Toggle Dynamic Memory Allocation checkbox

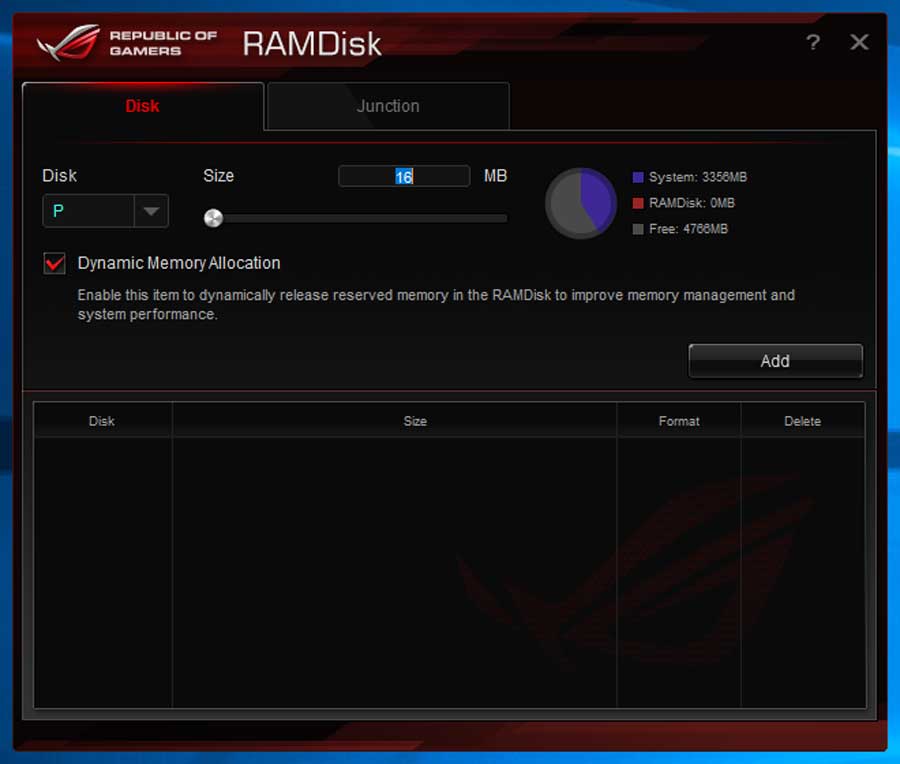pyautogui.click(x=55, y=263)
